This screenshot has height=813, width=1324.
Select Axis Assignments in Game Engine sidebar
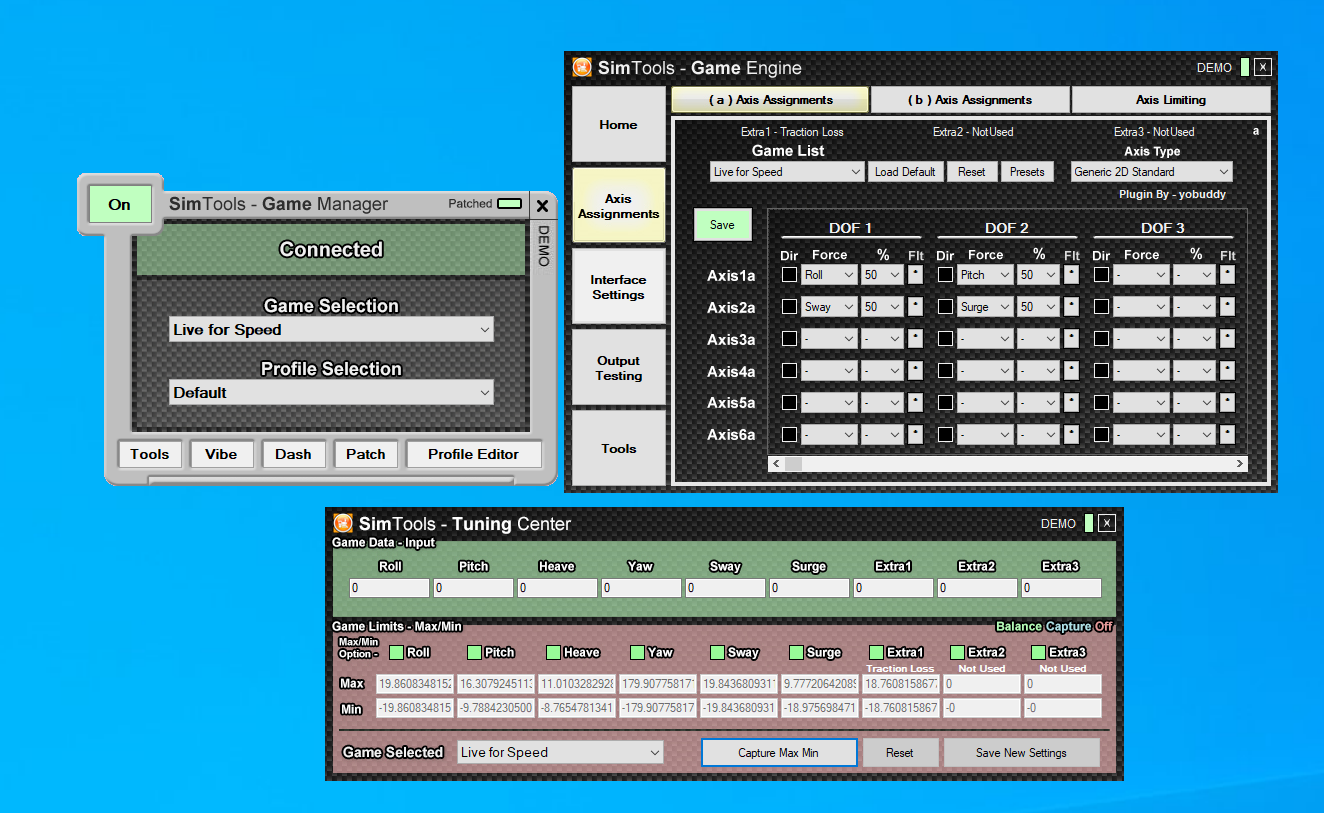[618, 205]
